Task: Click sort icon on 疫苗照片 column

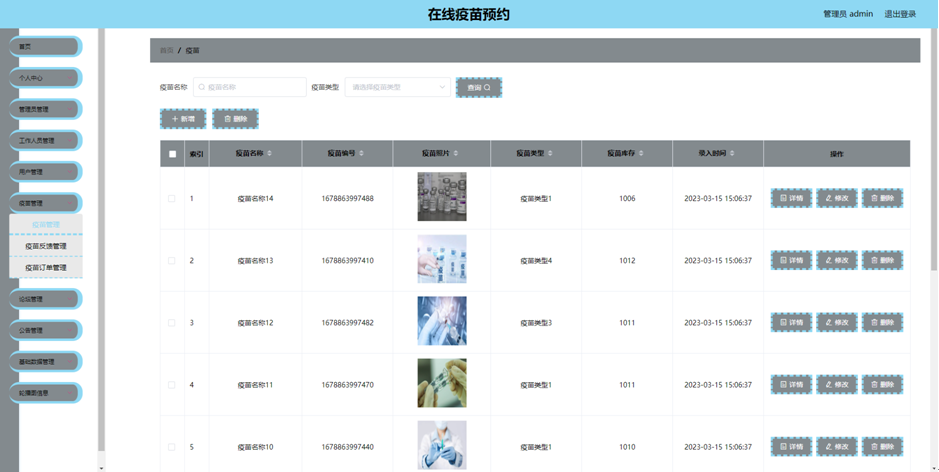Action: click(456, 153)
